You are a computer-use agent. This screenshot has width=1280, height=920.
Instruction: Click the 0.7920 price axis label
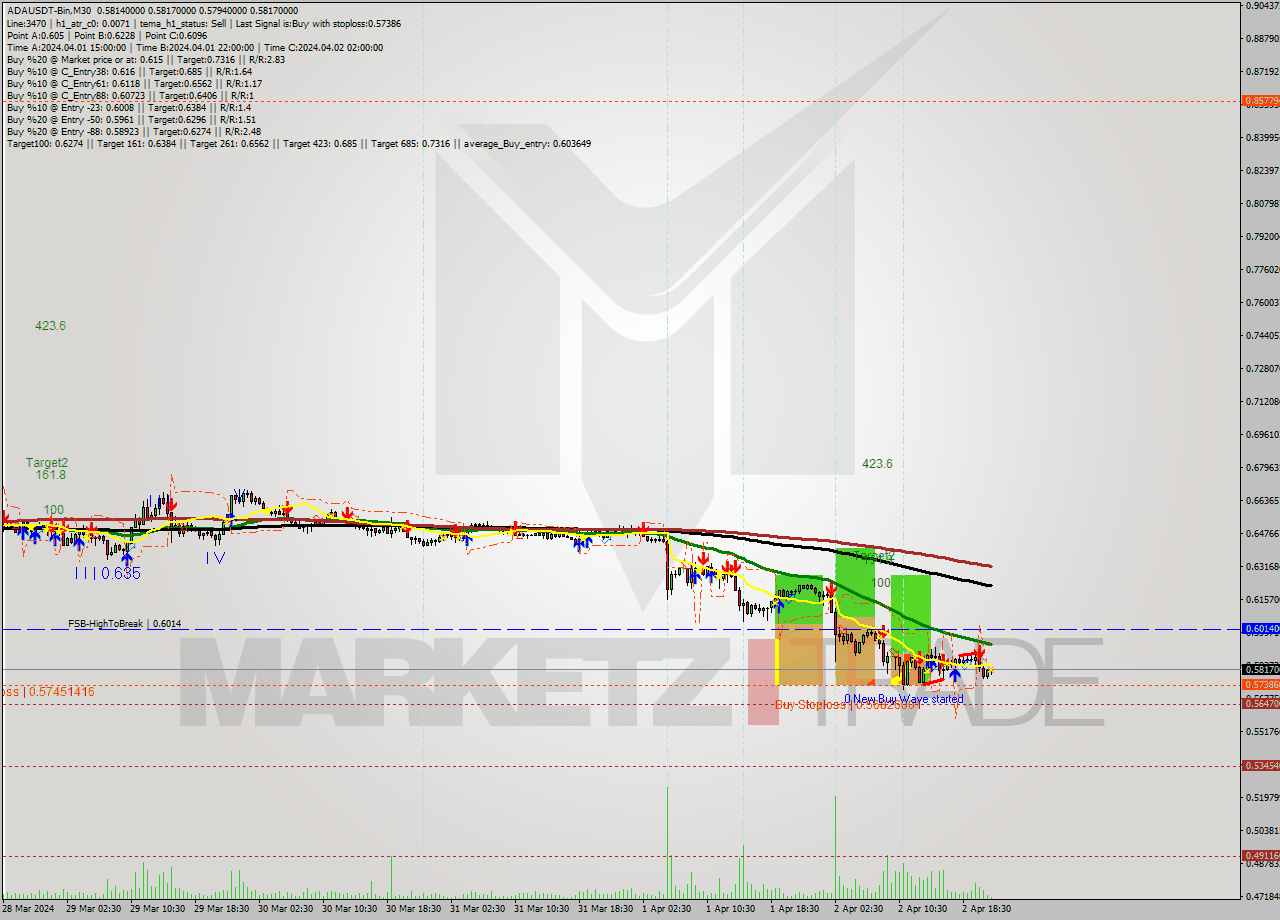pos(1262,236)
